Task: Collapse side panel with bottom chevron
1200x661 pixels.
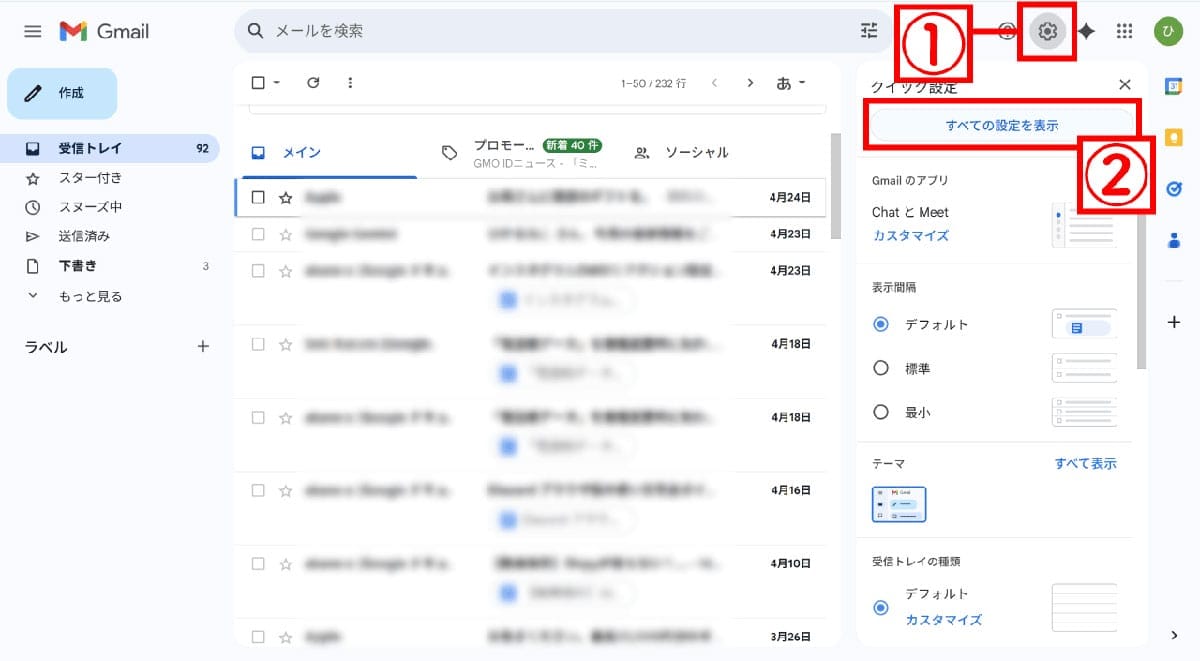Action: tap(1174, 635)
